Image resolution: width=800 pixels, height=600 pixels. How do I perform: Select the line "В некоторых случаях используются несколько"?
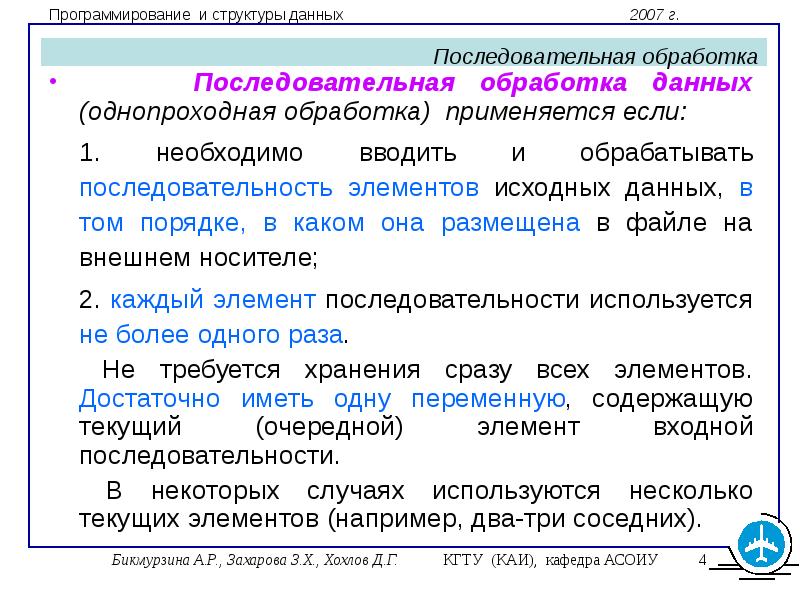coord(428,491)
